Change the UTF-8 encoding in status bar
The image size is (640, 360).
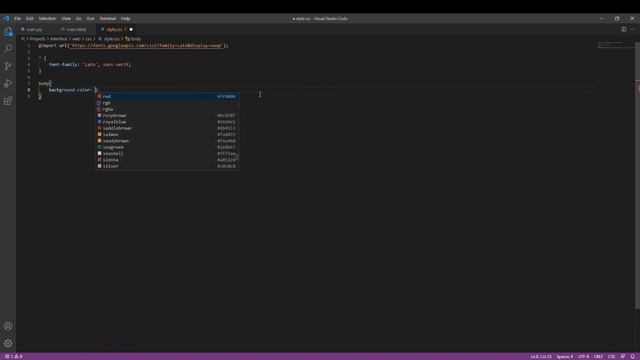(x=584, y=356)
